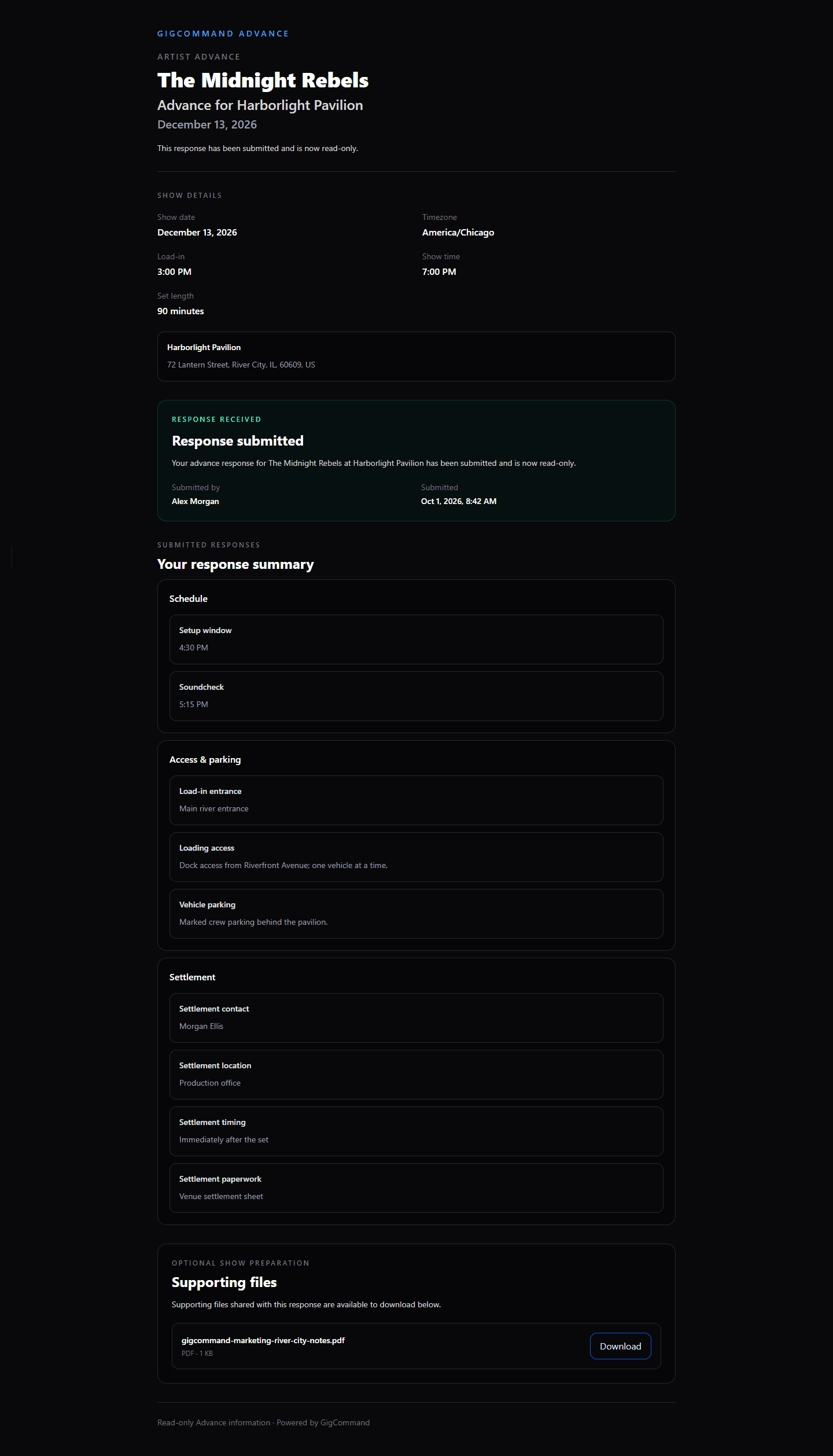Click the Response submitted heading
This screenshot has width=833, height=1456.
[x=237, y=441]
